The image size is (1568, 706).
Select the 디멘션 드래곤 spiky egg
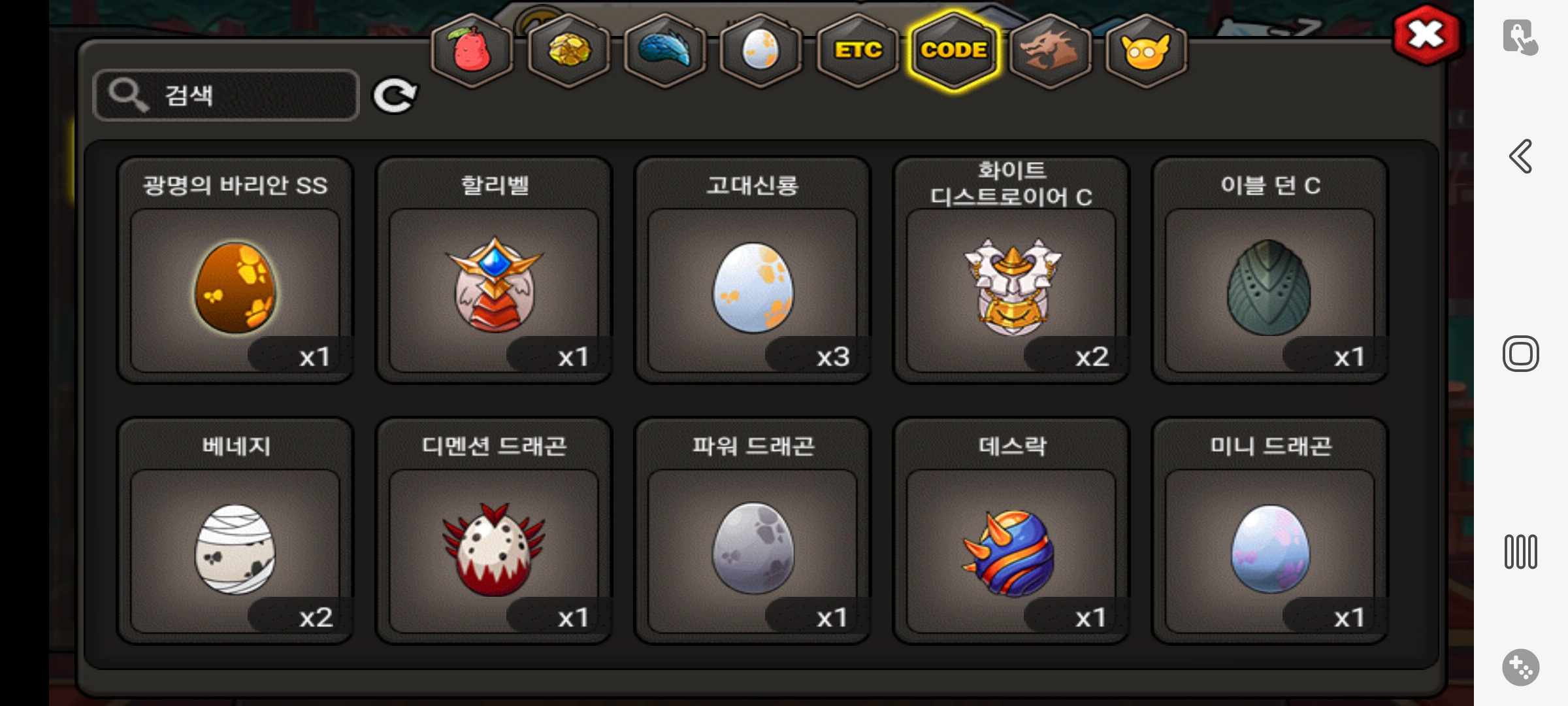[494, 531]
